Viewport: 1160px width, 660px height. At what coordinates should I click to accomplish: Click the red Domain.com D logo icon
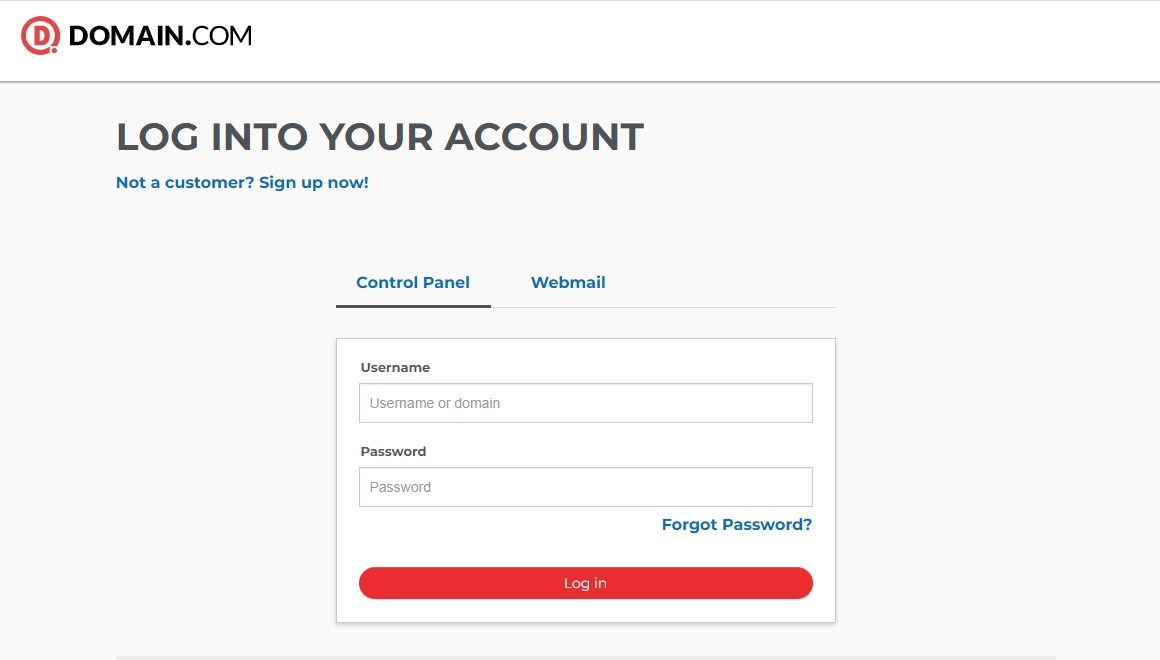point(40,36)
